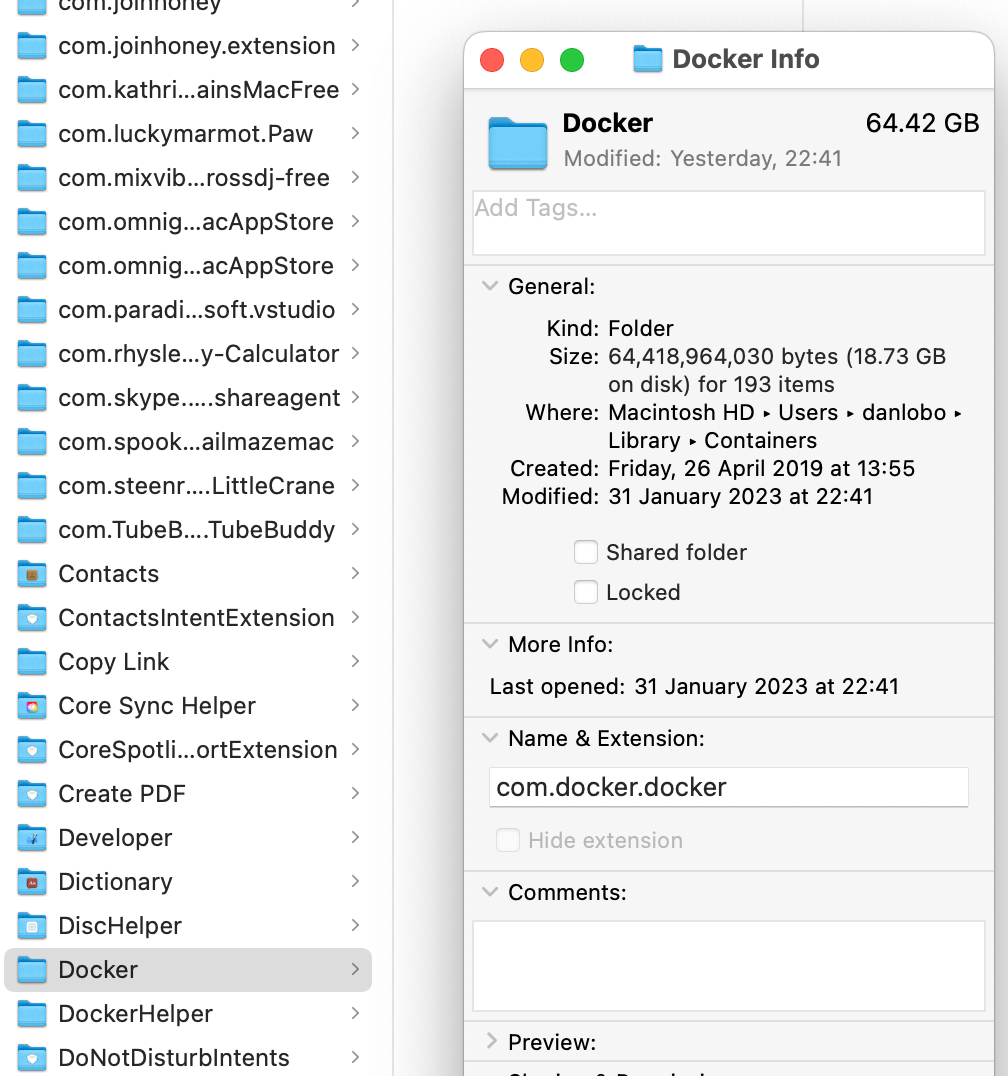The height and width of the screenshot is (1076, 1008).
Task: Click the 64.42 GB size text
Action: 922,124
